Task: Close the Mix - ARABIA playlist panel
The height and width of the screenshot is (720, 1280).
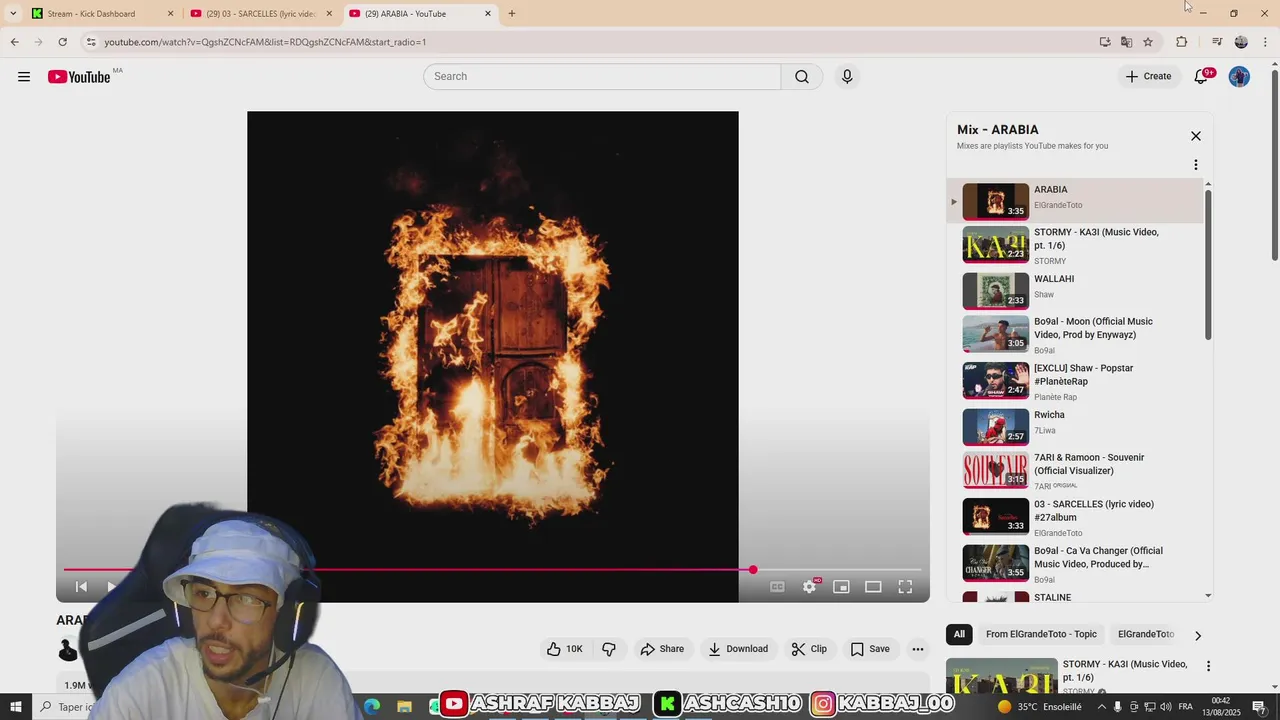Action: [1195, 136]
